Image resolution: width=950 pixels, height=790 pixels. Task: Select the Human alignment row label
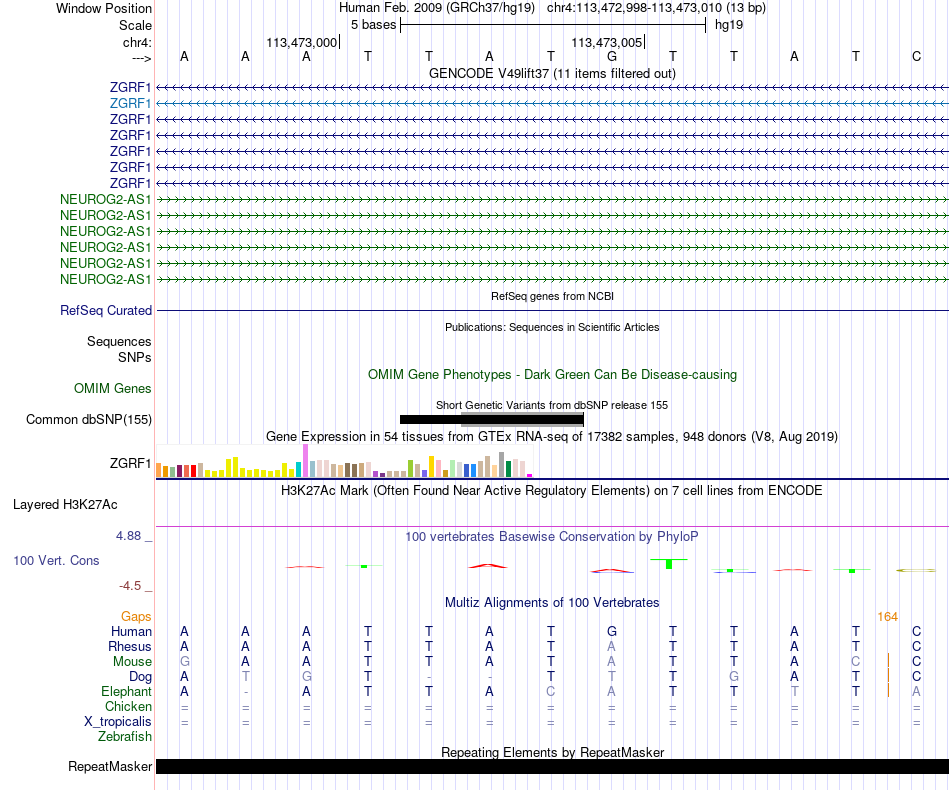(x=131, y=631)
